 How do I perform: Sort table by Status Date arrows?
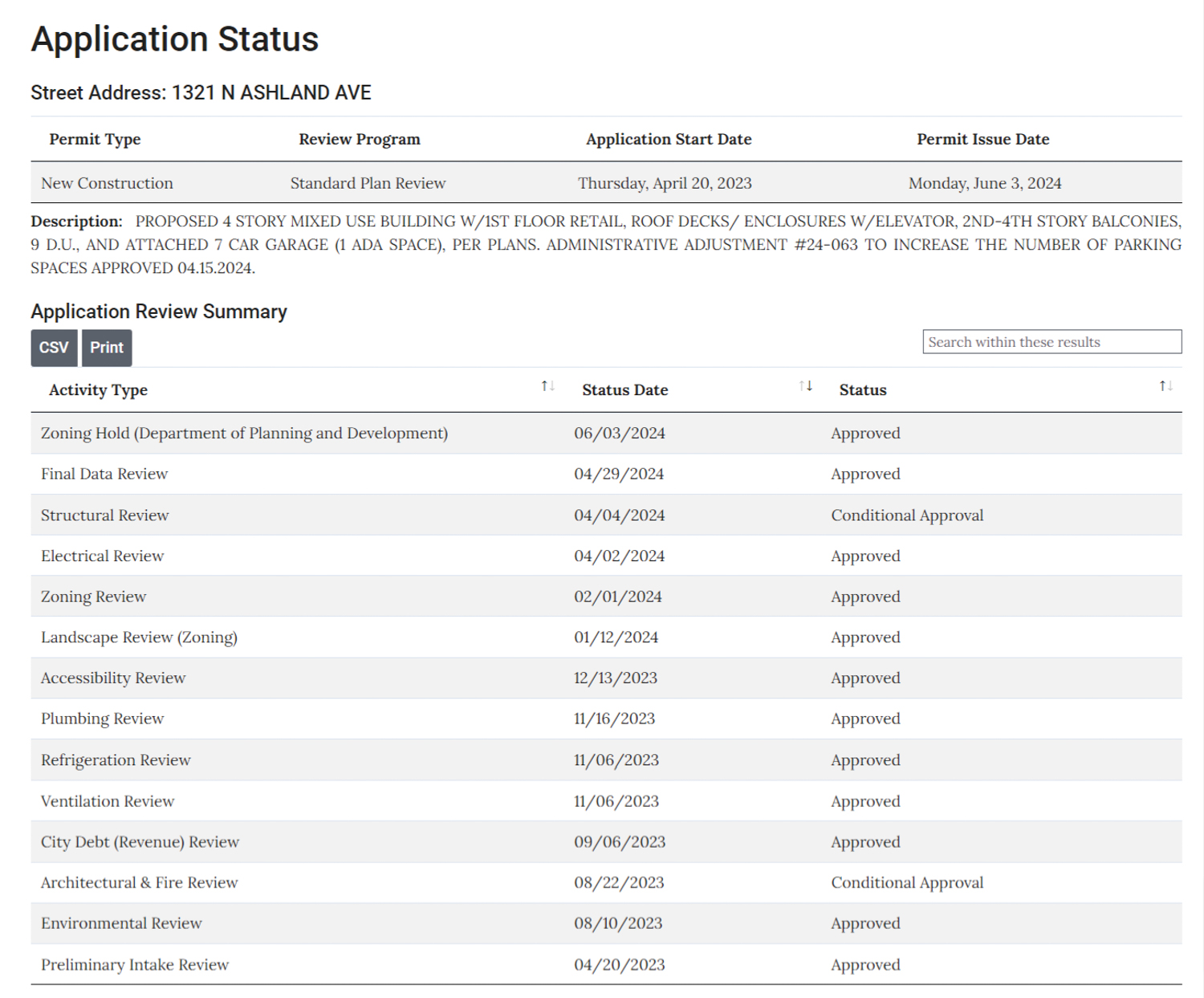click(806, 386)
